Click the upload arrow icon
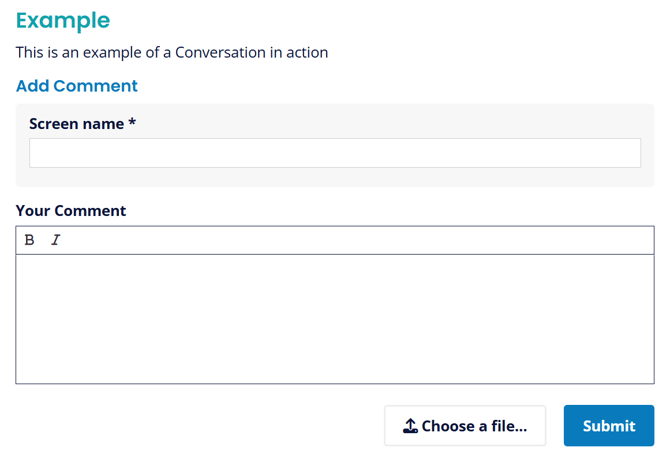This screenshot has height=455, width=670. 410,426
